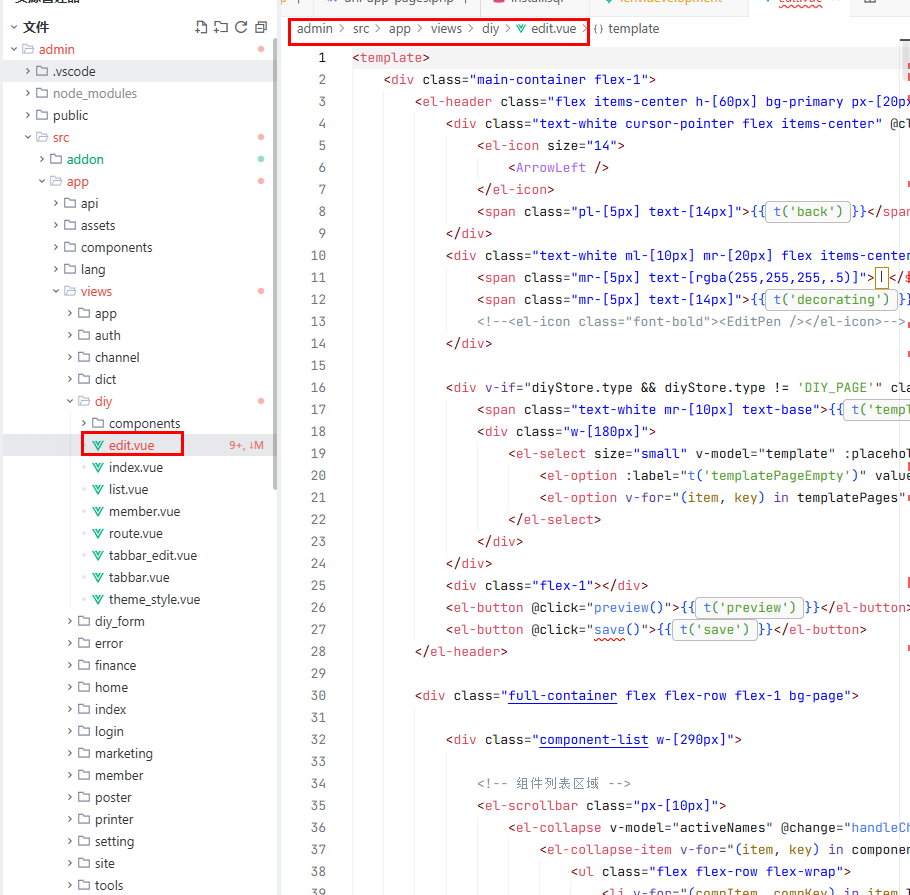The height and width of the screenshot is (895, 910).
Task: Click the 'template' breadcrumb symbol
Action: (x=634, y=29)
